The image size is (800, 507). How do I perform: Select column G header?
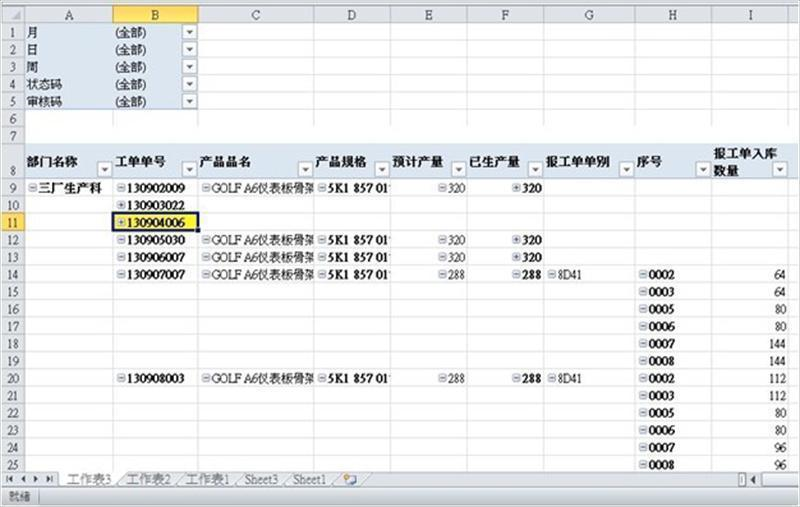(589, 15)
